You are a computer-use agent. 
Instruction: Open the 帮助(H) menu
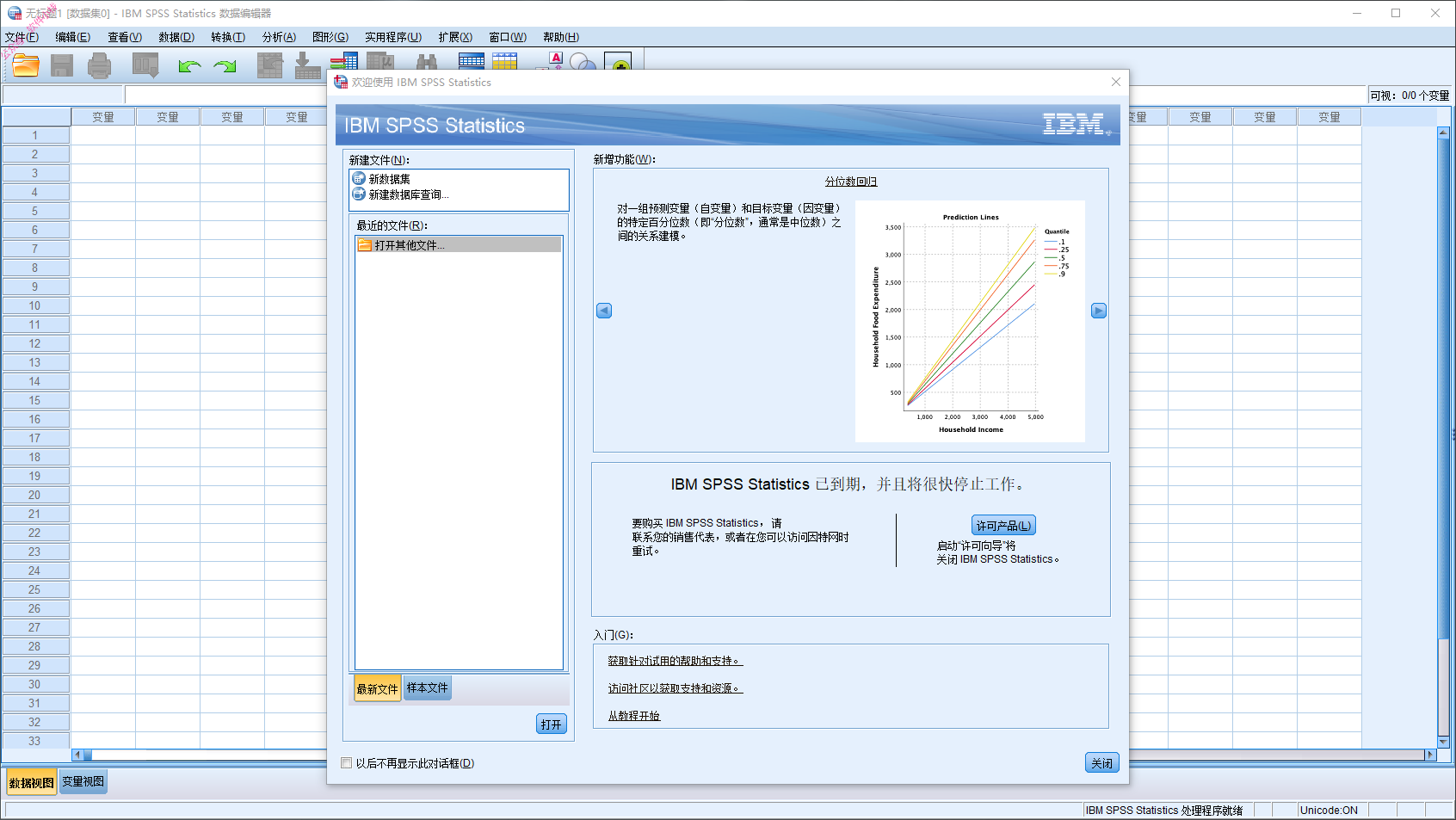coord(561,37)
